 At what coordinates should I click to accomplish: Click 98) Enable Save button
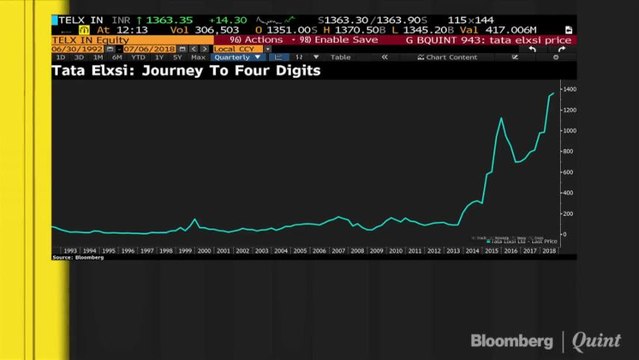[x=339, y=40]
